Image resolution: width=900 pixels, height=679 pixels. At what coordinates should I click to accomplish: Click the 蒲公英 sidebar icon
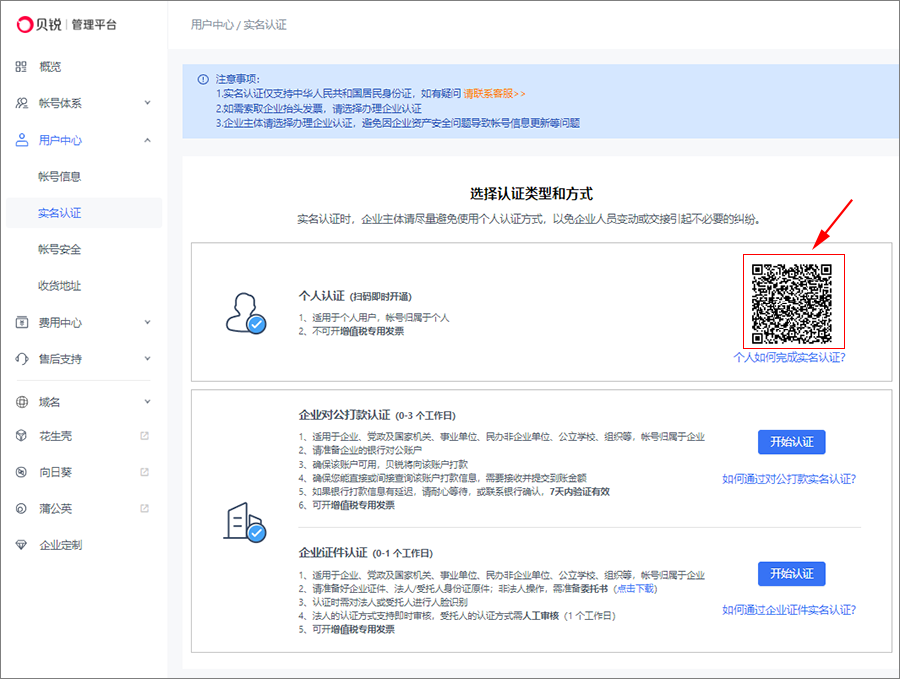[21, 509]
